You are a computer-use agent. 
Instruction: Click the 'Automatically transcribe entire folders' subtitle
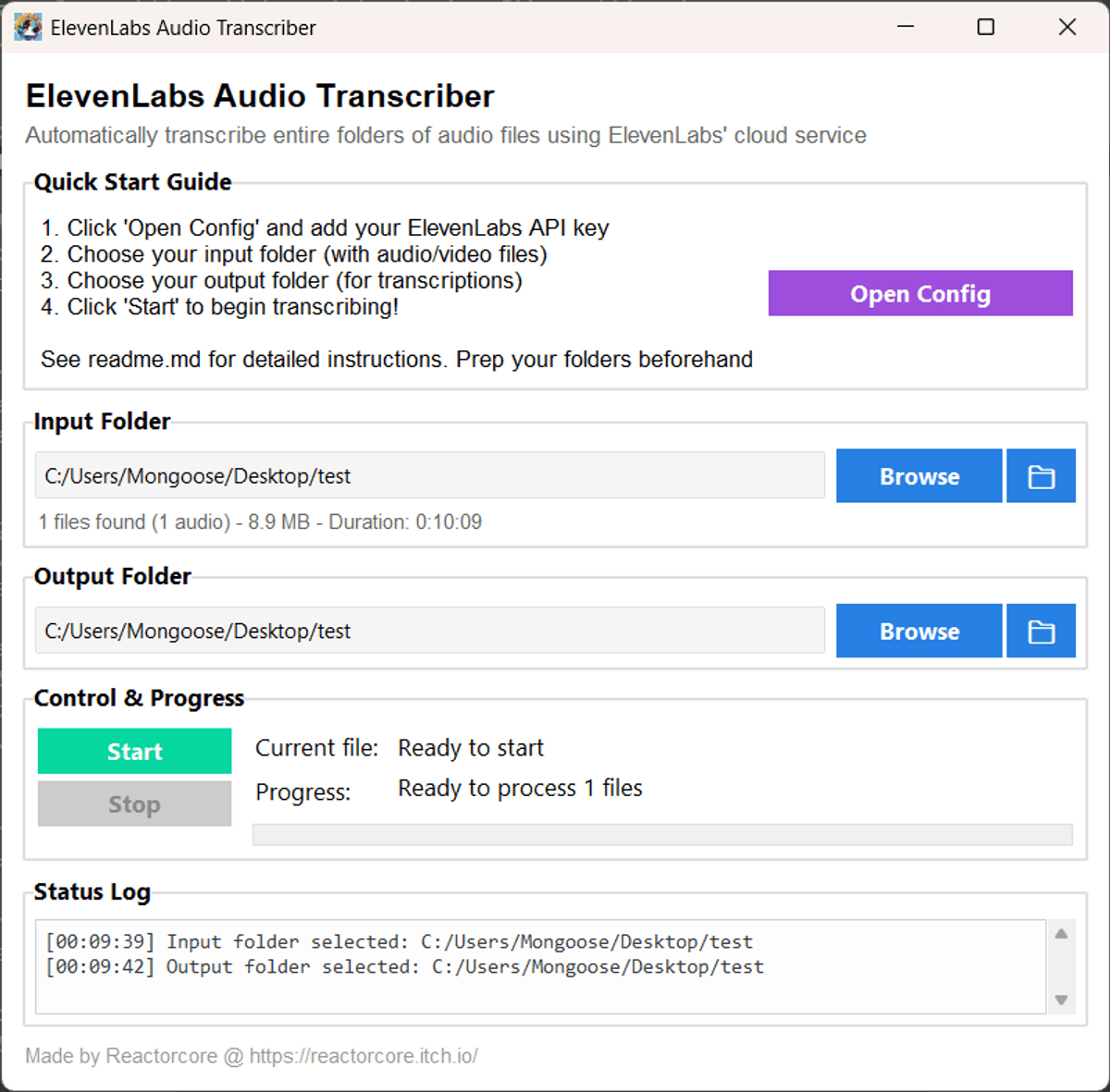(x=446, y=135)
